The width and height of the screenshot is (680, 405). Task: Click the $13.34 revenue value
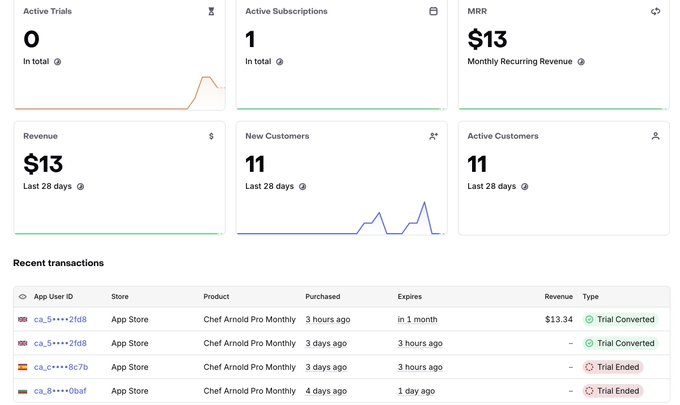pyautogui.click(x=559, y=320)
